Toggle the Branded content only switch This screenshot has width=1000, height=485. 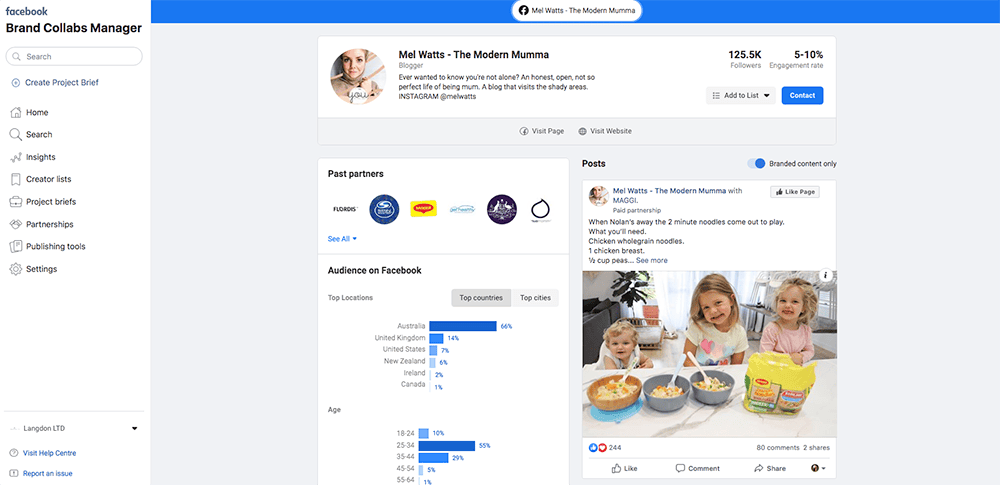pyautogui.click(x=756, y=163)
